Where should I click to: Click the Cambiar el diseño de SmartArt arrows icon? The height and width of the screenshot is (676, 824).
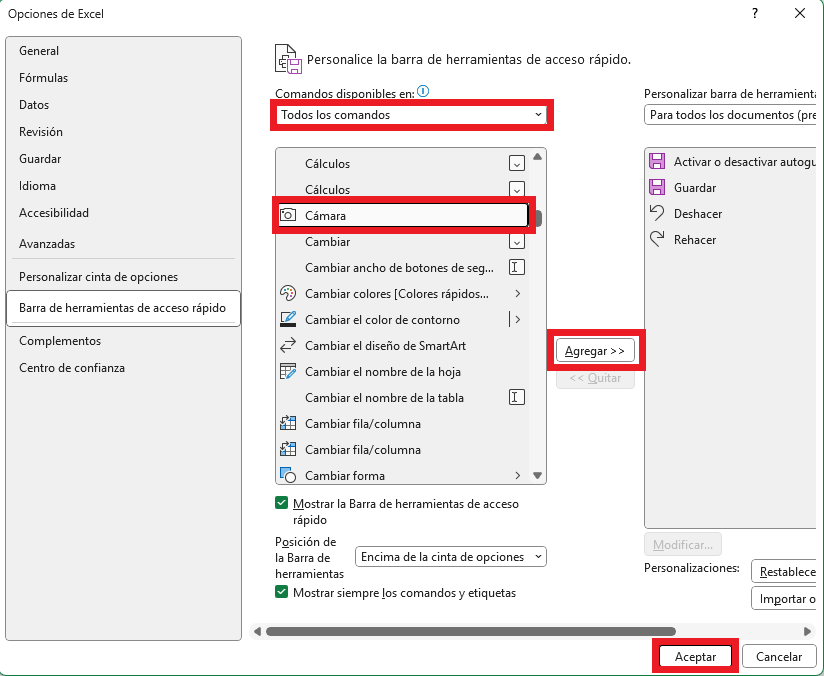(x=287, y=345)
